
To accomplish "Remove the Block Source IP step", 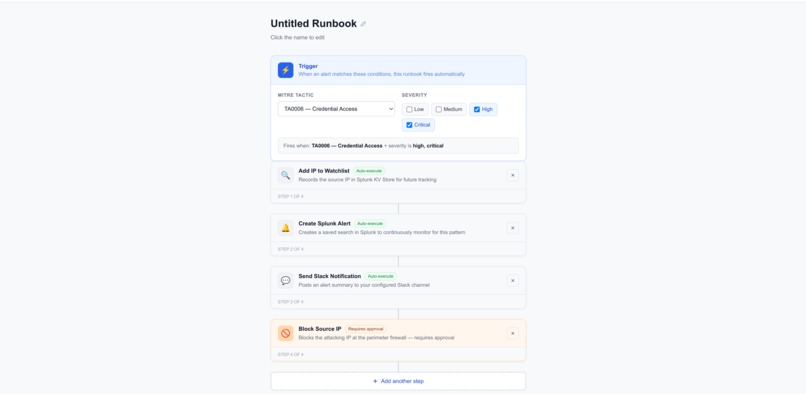I will click(x=512, y=333).
